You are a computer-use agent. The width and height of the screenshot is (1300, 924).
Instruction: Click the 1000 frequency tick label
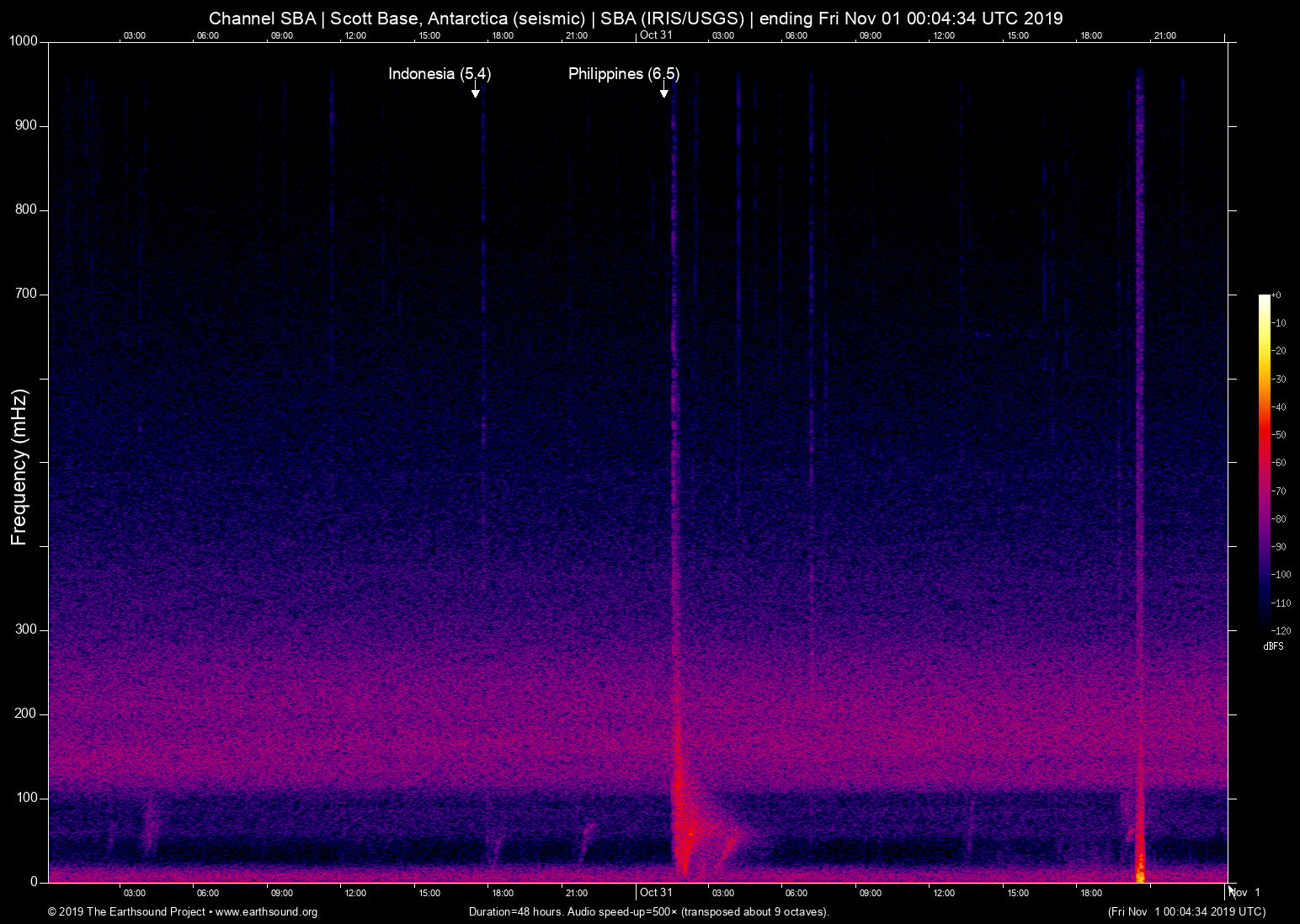(x=22, y=40)
